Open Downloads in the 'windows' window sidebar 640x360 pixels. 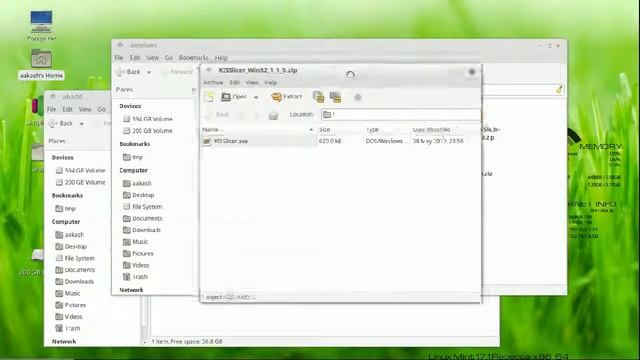click(x=142, y=230)
